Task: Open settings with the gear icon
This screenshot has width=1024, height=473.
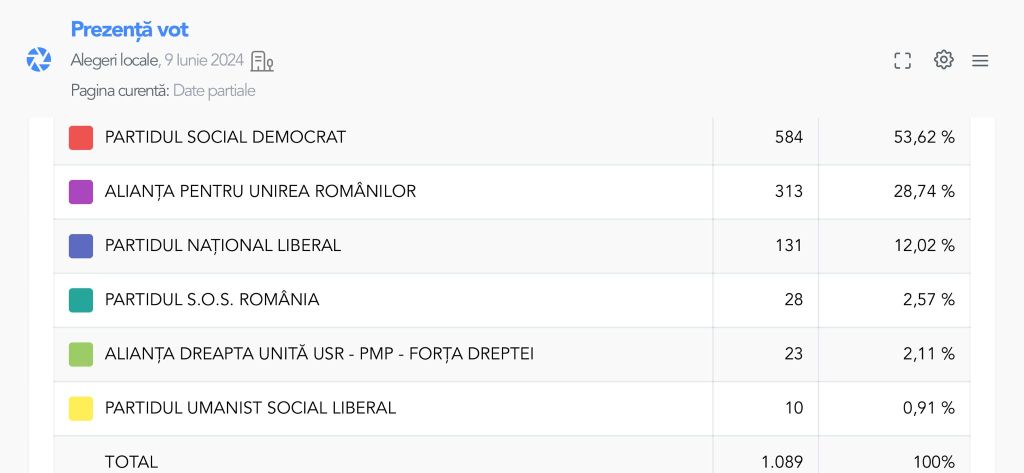Action: (943, 60)
